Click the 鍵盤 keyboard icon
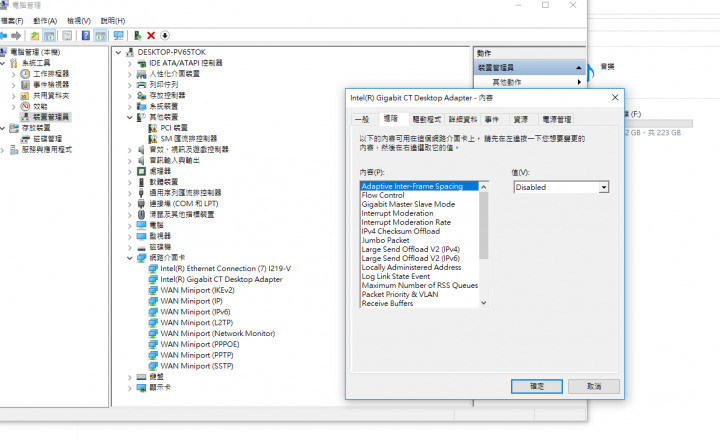 (141, 377)
